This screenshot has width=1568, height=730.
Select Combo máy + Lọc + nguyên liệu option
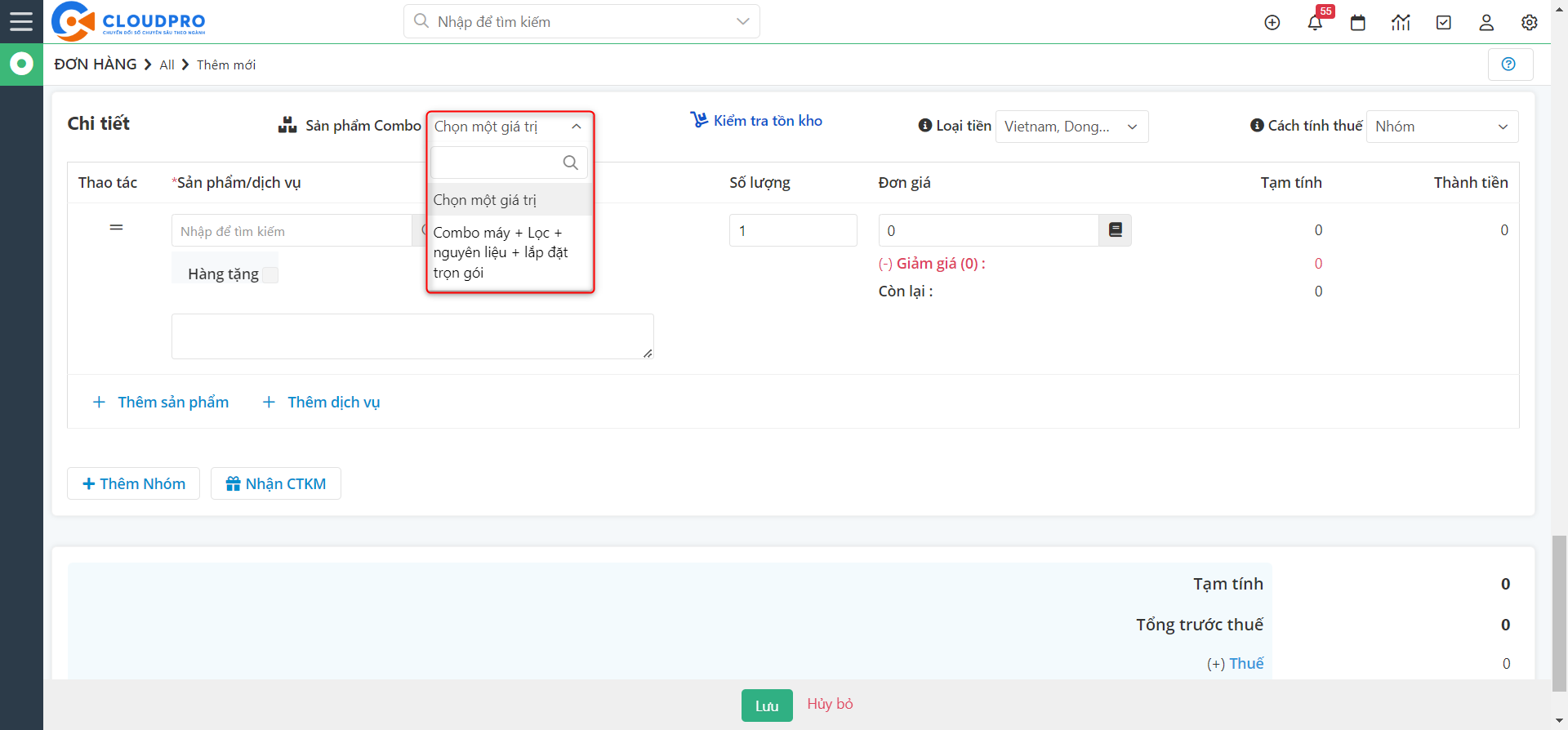pyautogui.click(x=510, y=252)
